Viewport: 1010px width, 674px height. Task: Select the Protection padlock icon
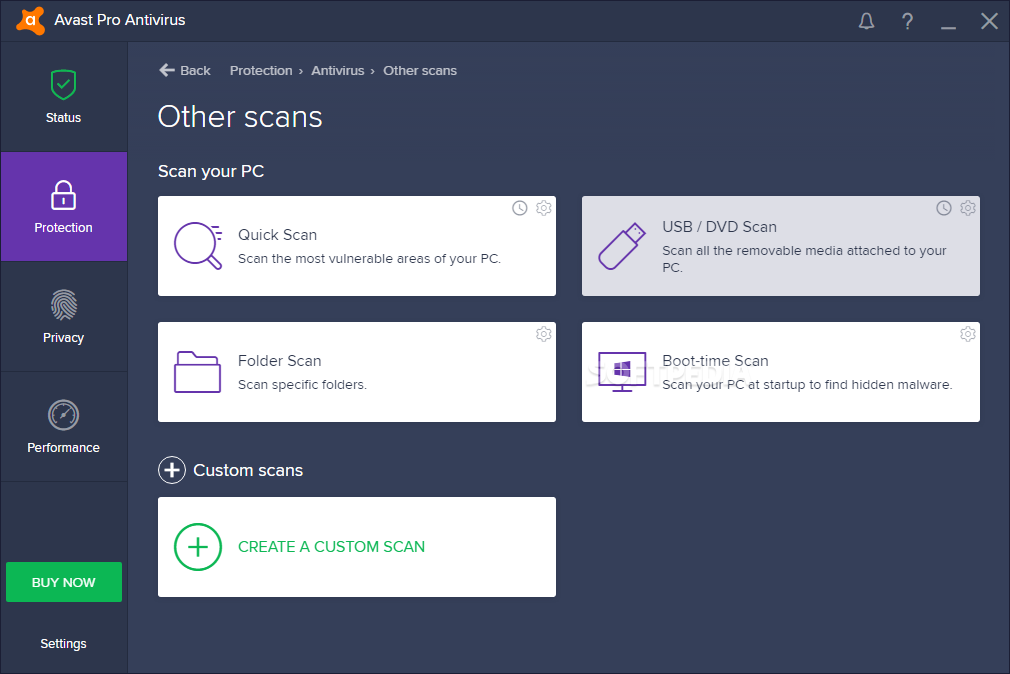pos(63,195)
